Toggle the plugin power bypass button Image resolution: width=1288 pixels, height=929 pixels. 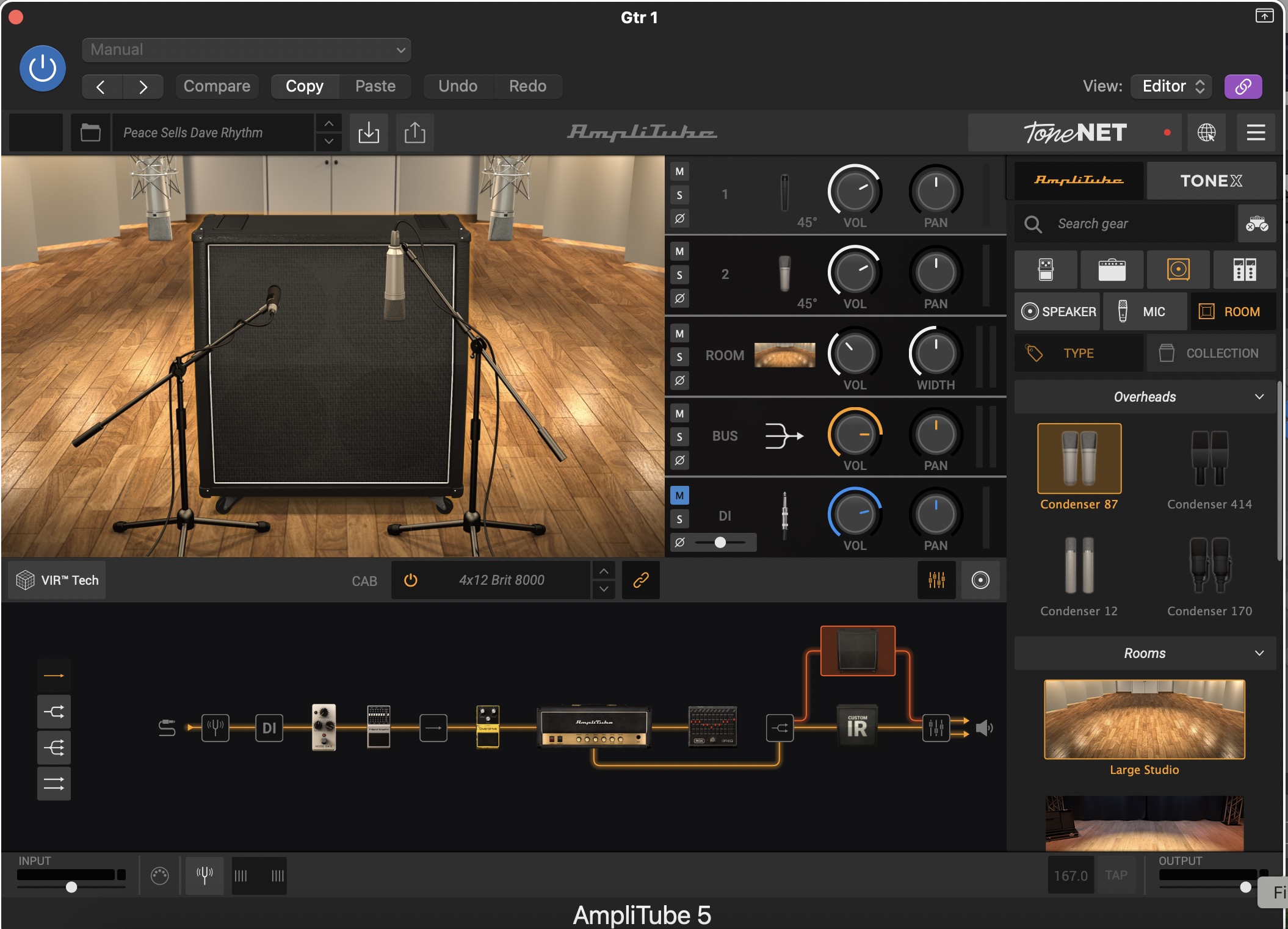click(43, 68)
